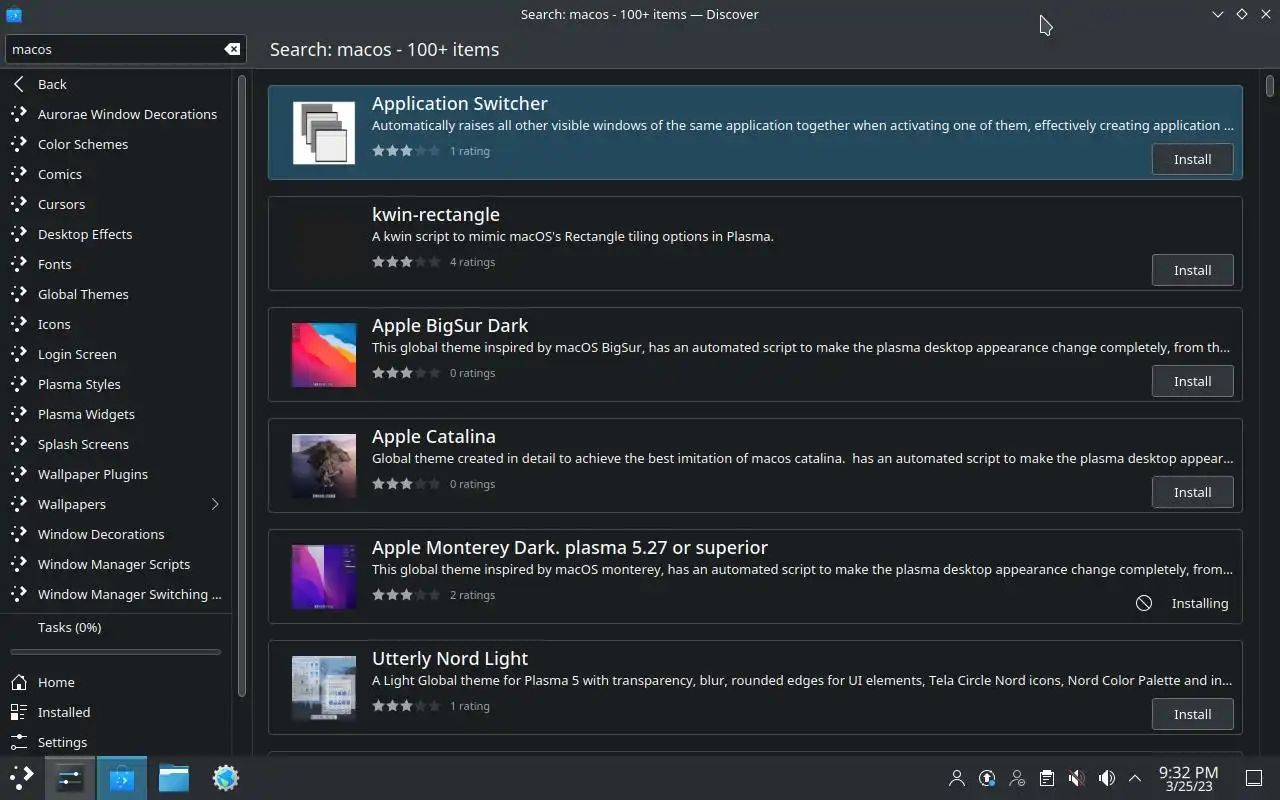This screenshot has height=800, width=1280.
Task: Click the Apple Monterey Dark title
Action: tap(570, 547)
